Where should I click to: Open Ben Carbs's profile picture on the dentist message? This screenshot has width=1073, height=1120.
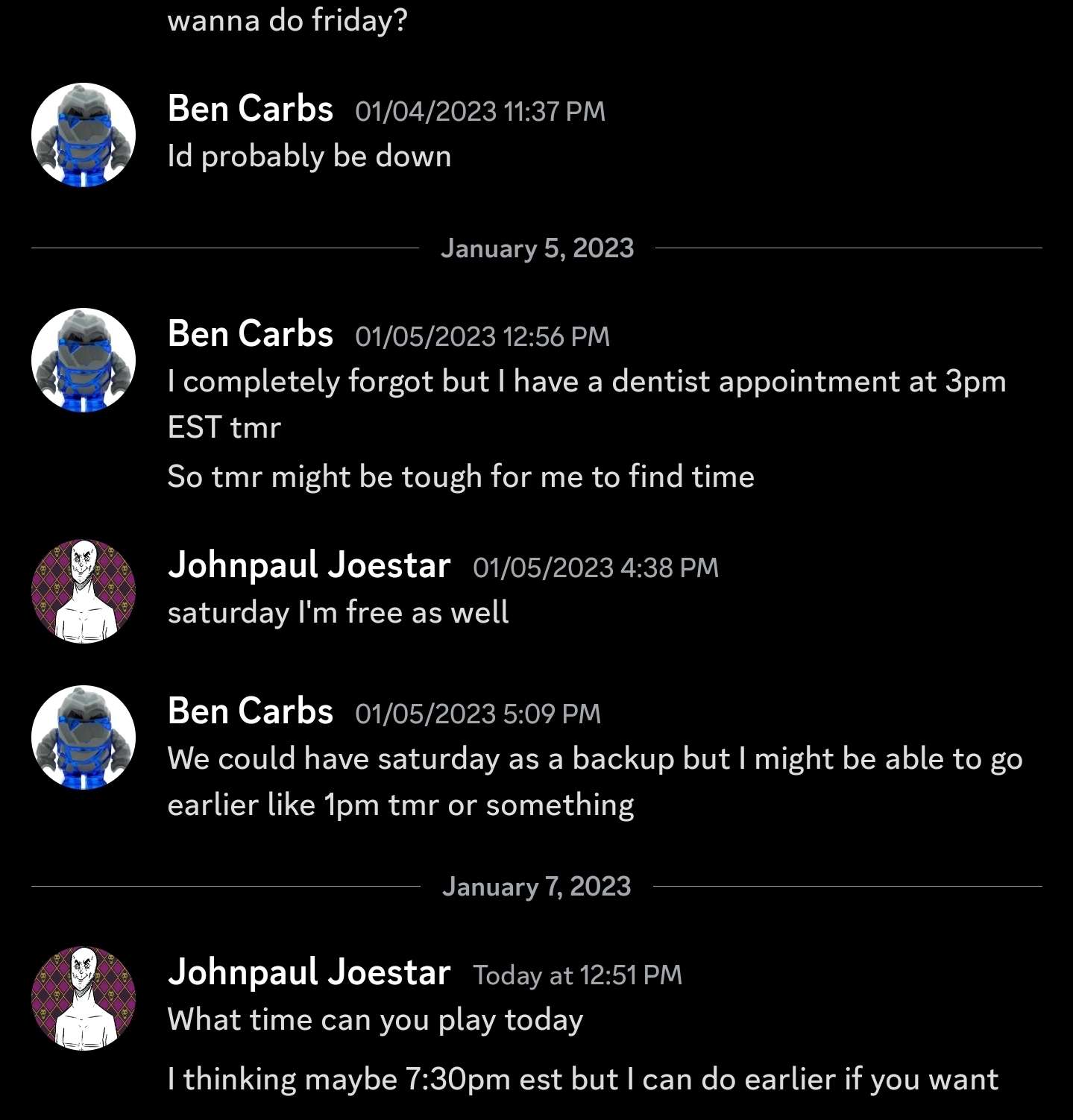[82, 360]
